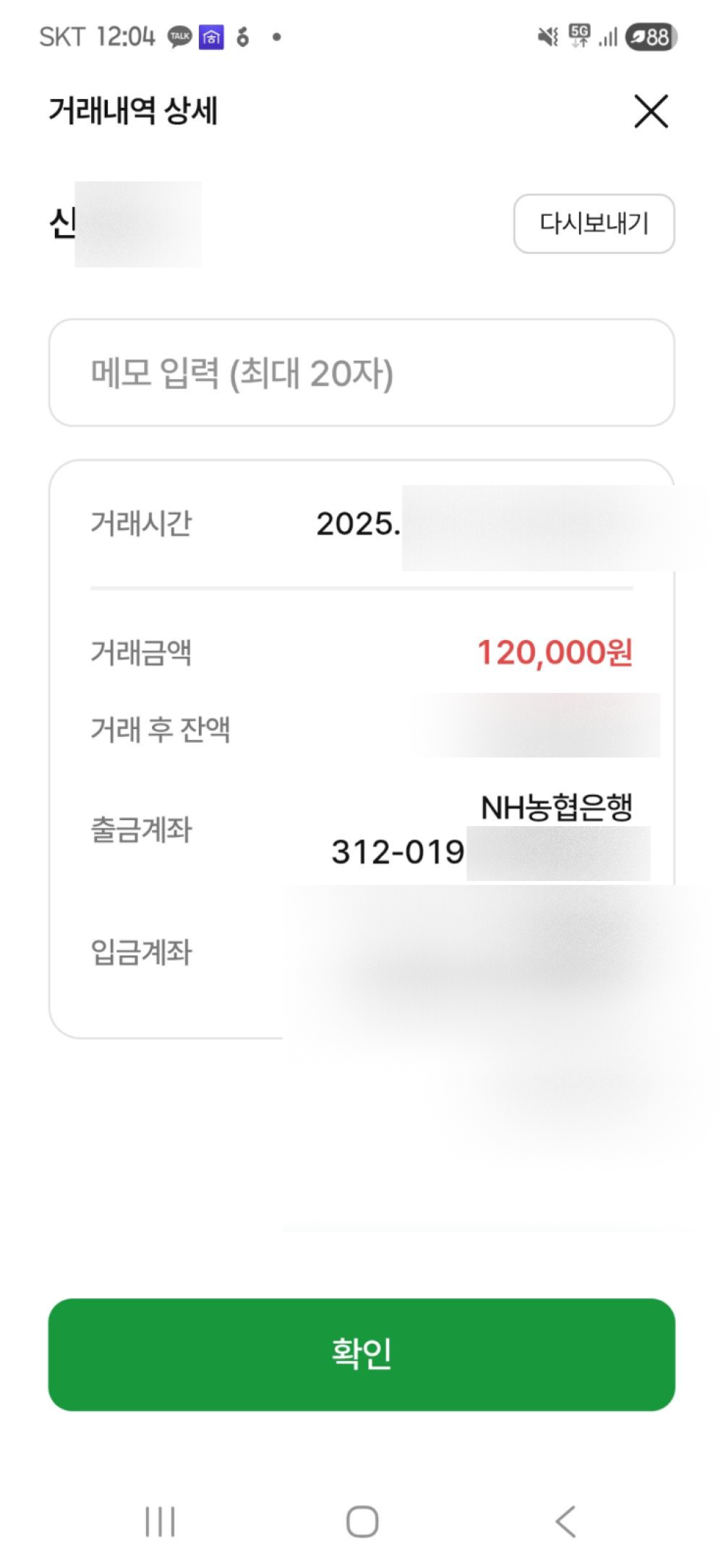Tap the 12:04 clock in status bar

pos(126,36)
